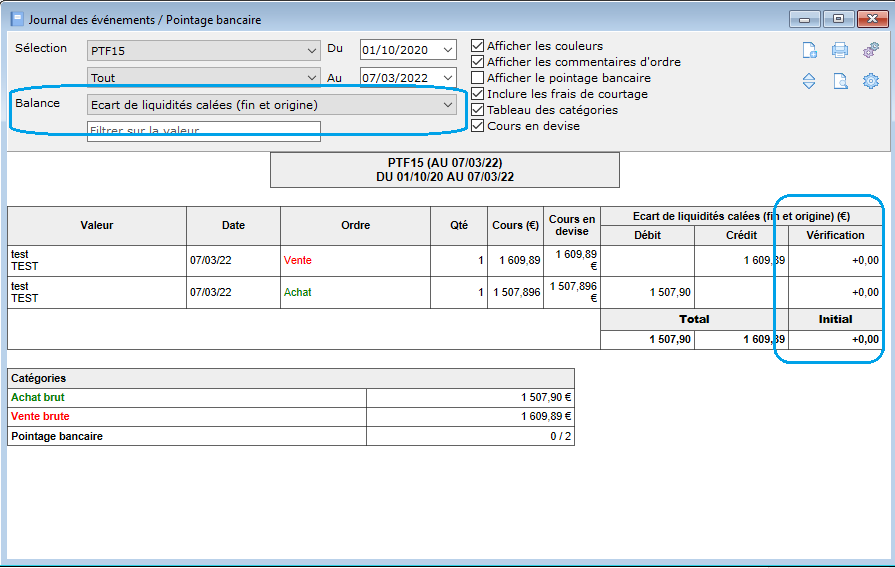Uncheck Afficher les commentaires d'ordre
This screenshot has width=895, height=568.
[478, 62]
